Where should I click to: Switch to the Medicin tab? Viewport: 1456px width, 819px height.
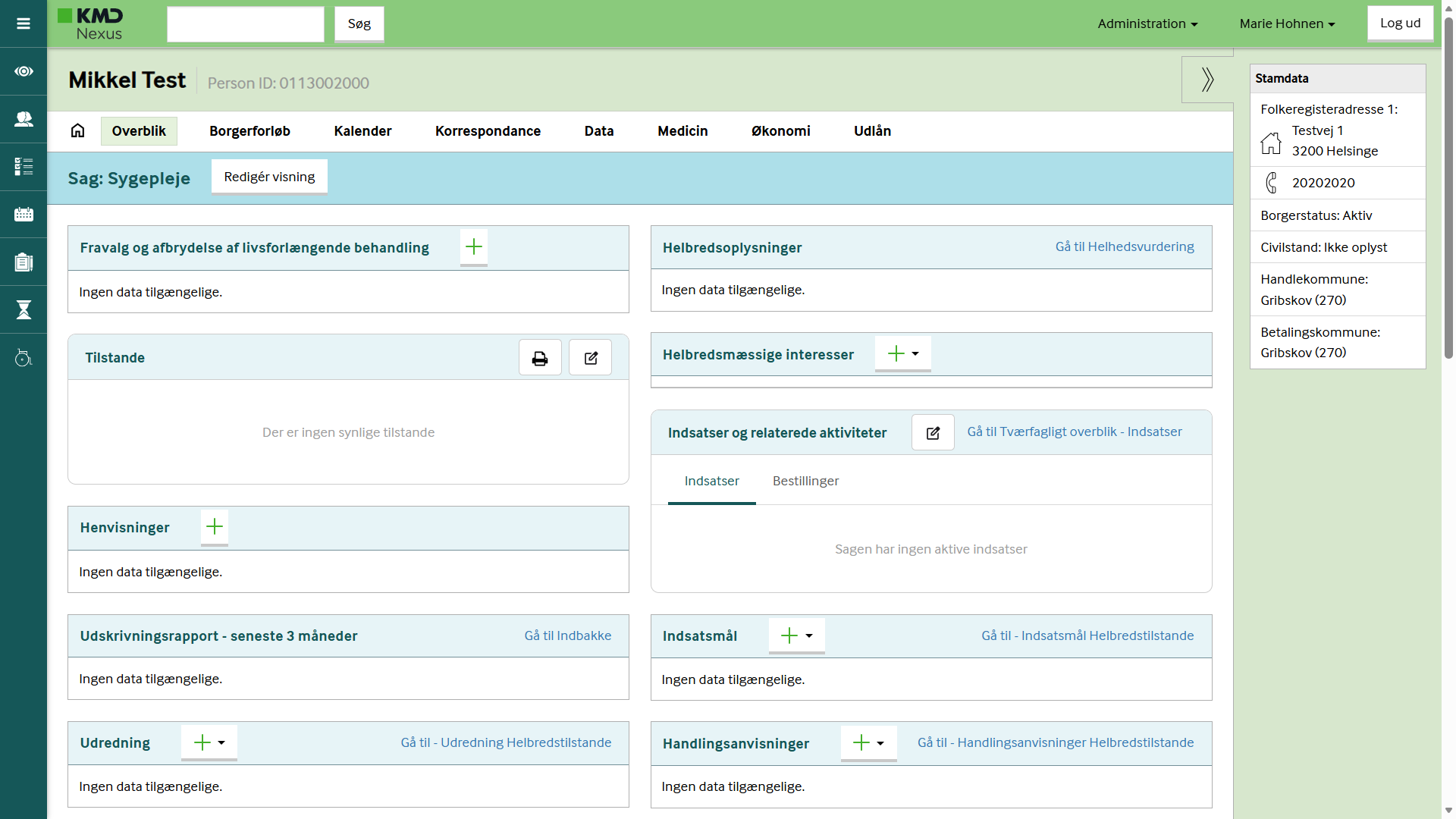point(682,131)
